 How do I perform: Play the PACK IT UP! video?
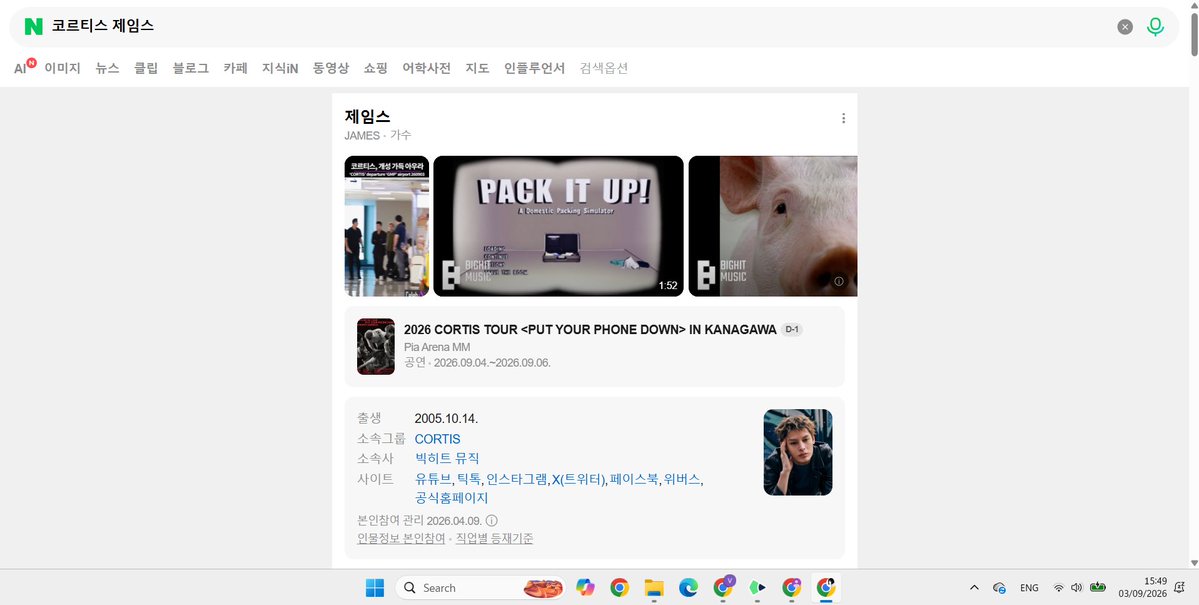tap(558, 226)
